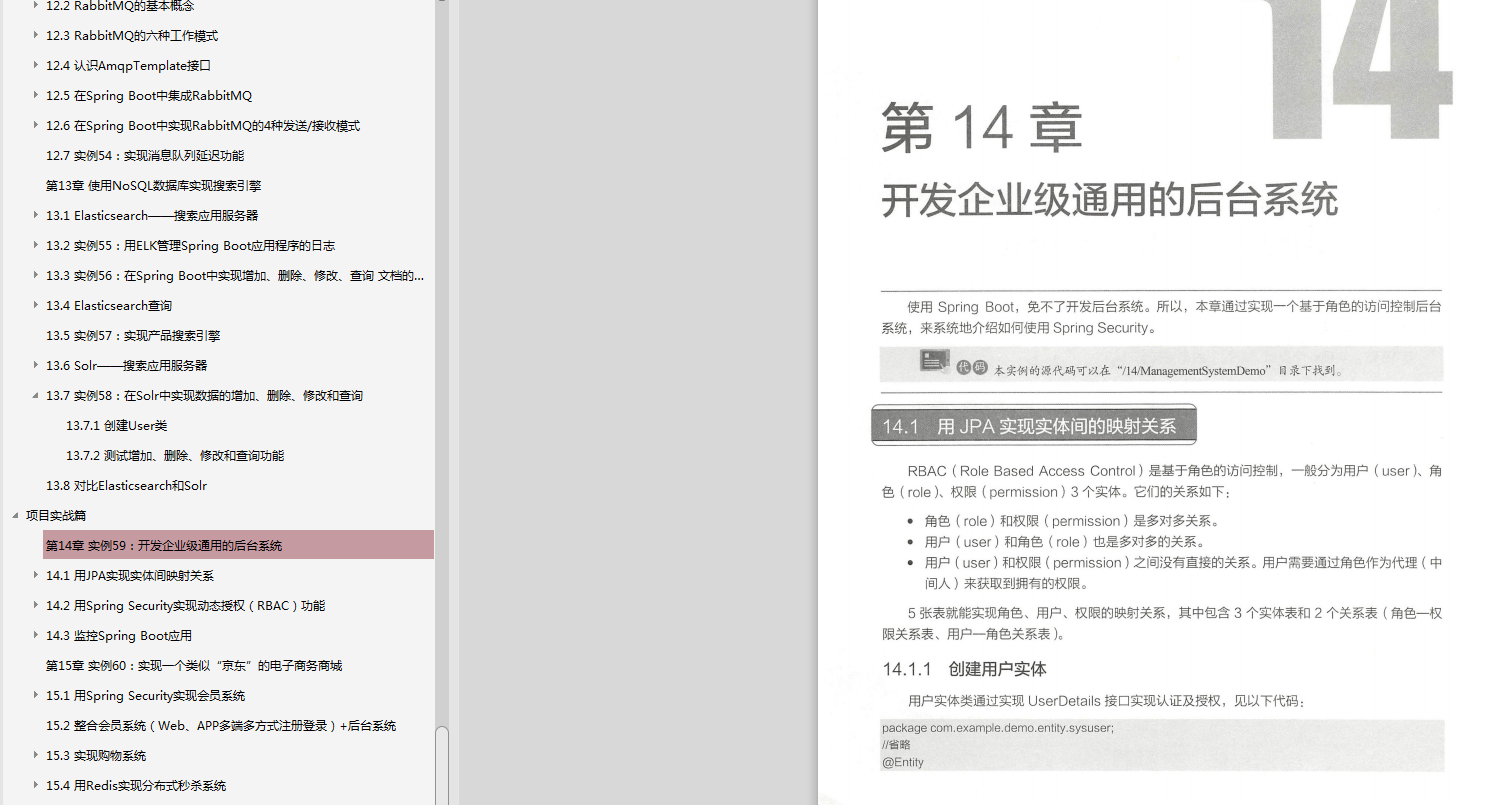Click code line package com.example.demo.entity.sysuser
Image resolution: width=1486 pixels, height=805 pixels.
coord(998,728)
